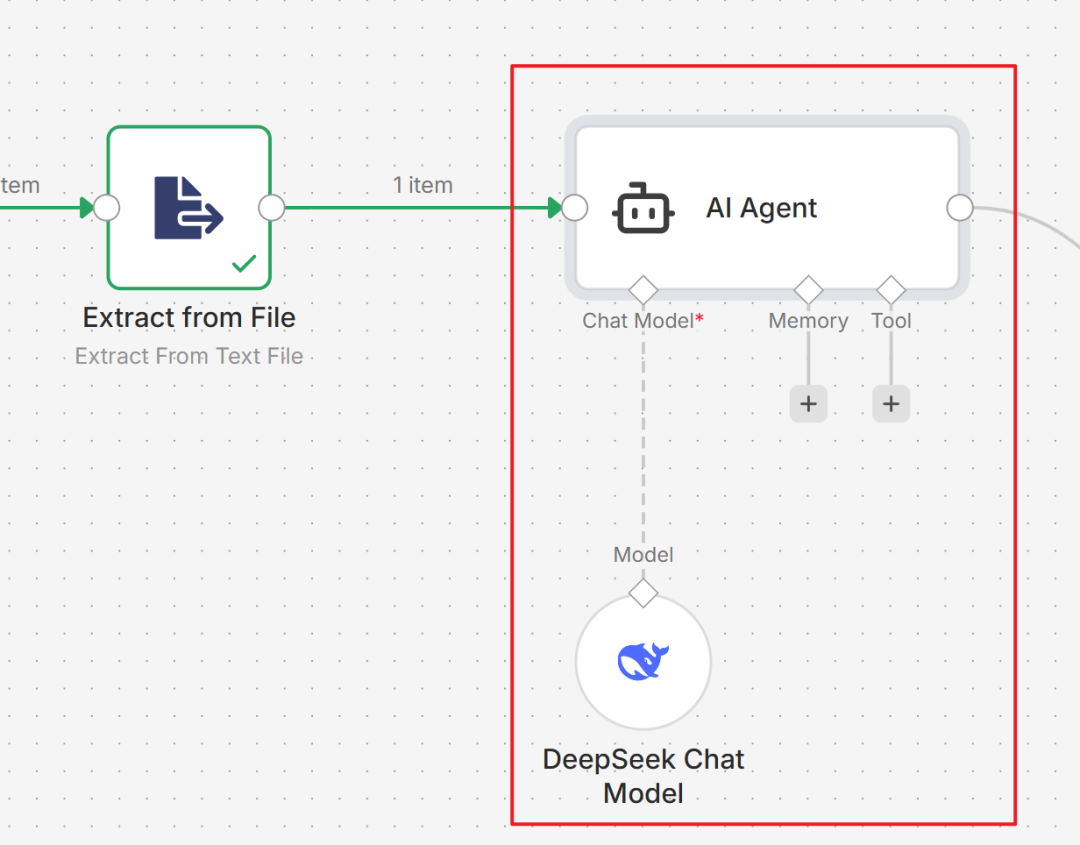This screenshot has width=1080, height=845.
Task: Click the Memory diamond connector below AI Agent
Action: click(808, 288)
